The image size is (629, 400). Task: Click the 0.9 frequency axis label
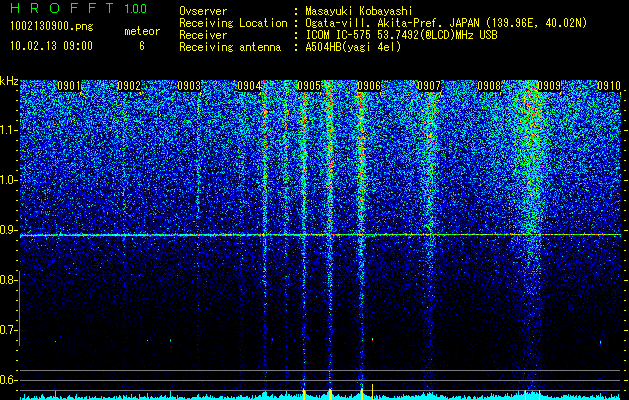tap(7, 230)
